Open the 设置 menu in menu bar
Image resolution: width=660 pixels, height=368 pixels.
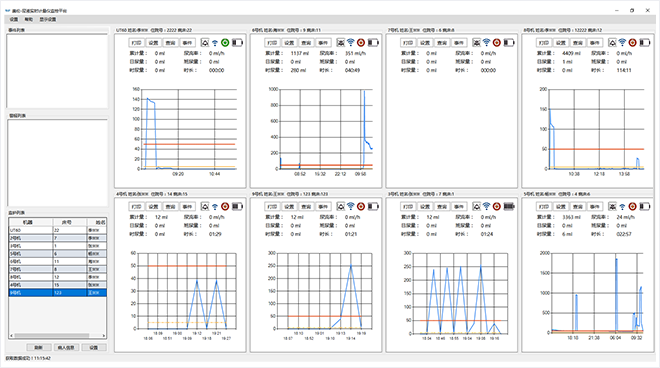pos(14,19)
